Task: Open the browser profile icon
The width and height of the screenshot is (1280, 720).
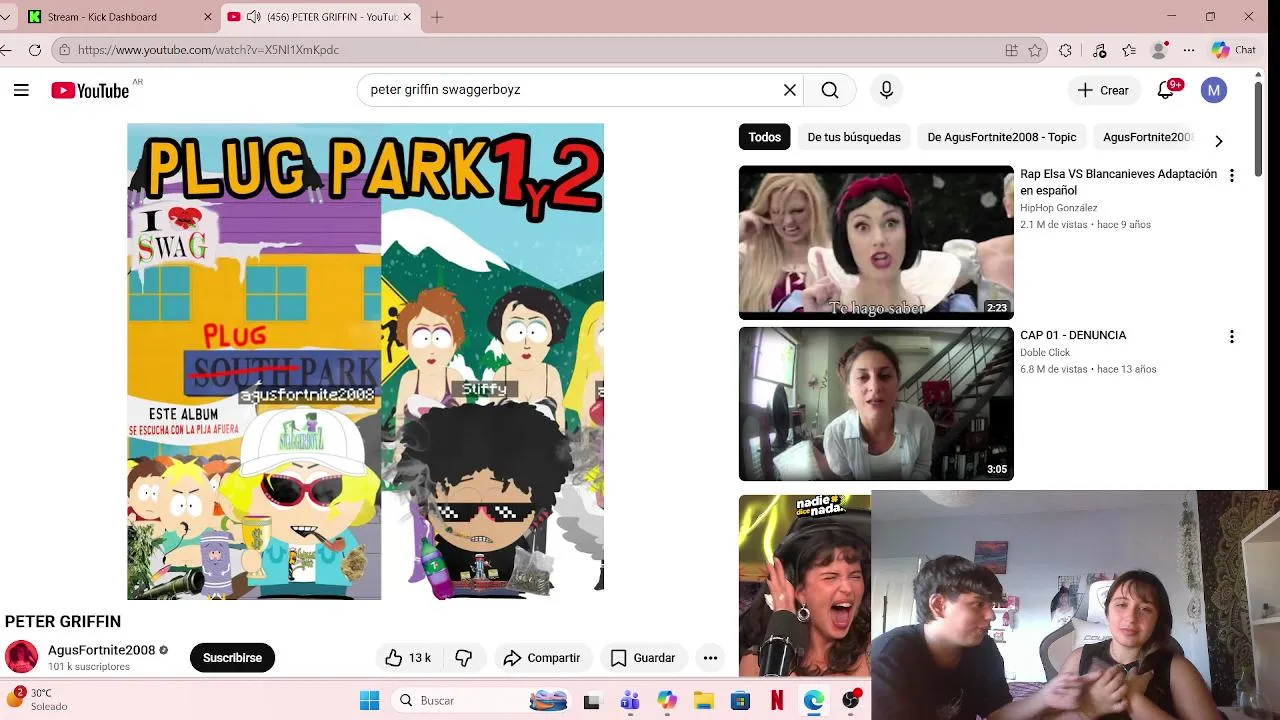Action: [1160, 50]
